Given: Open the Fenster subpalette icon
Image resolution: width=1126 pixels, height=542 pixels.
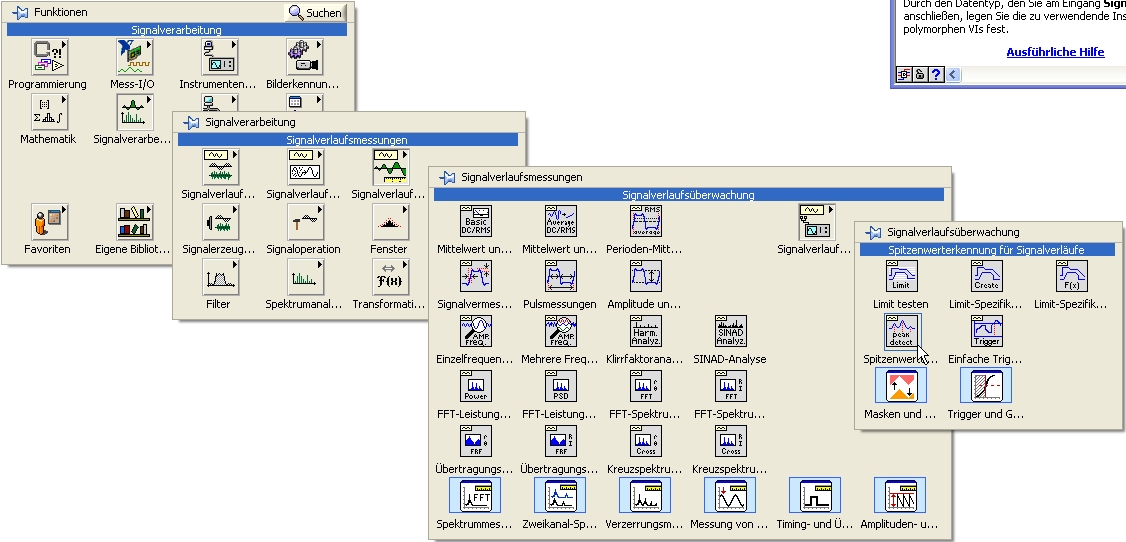Looking at the screenshot, I should tap(391, 222).
